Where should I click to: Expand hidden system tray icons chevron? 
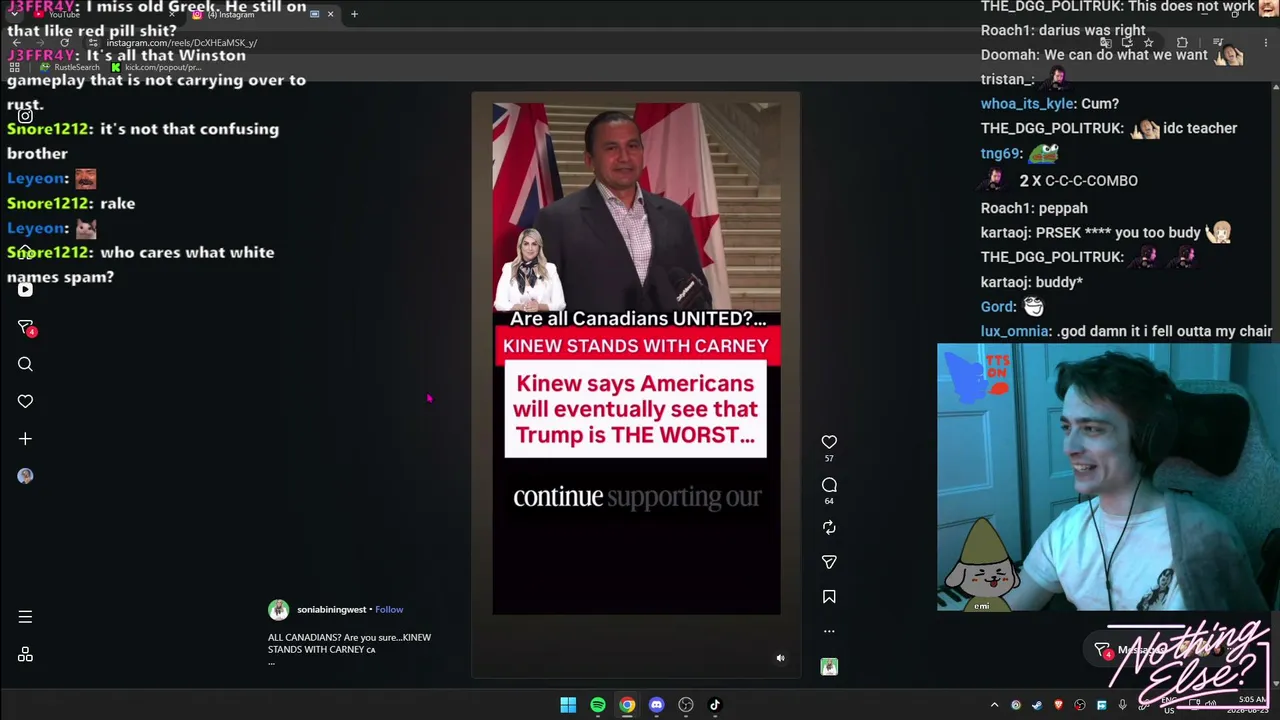994,705
